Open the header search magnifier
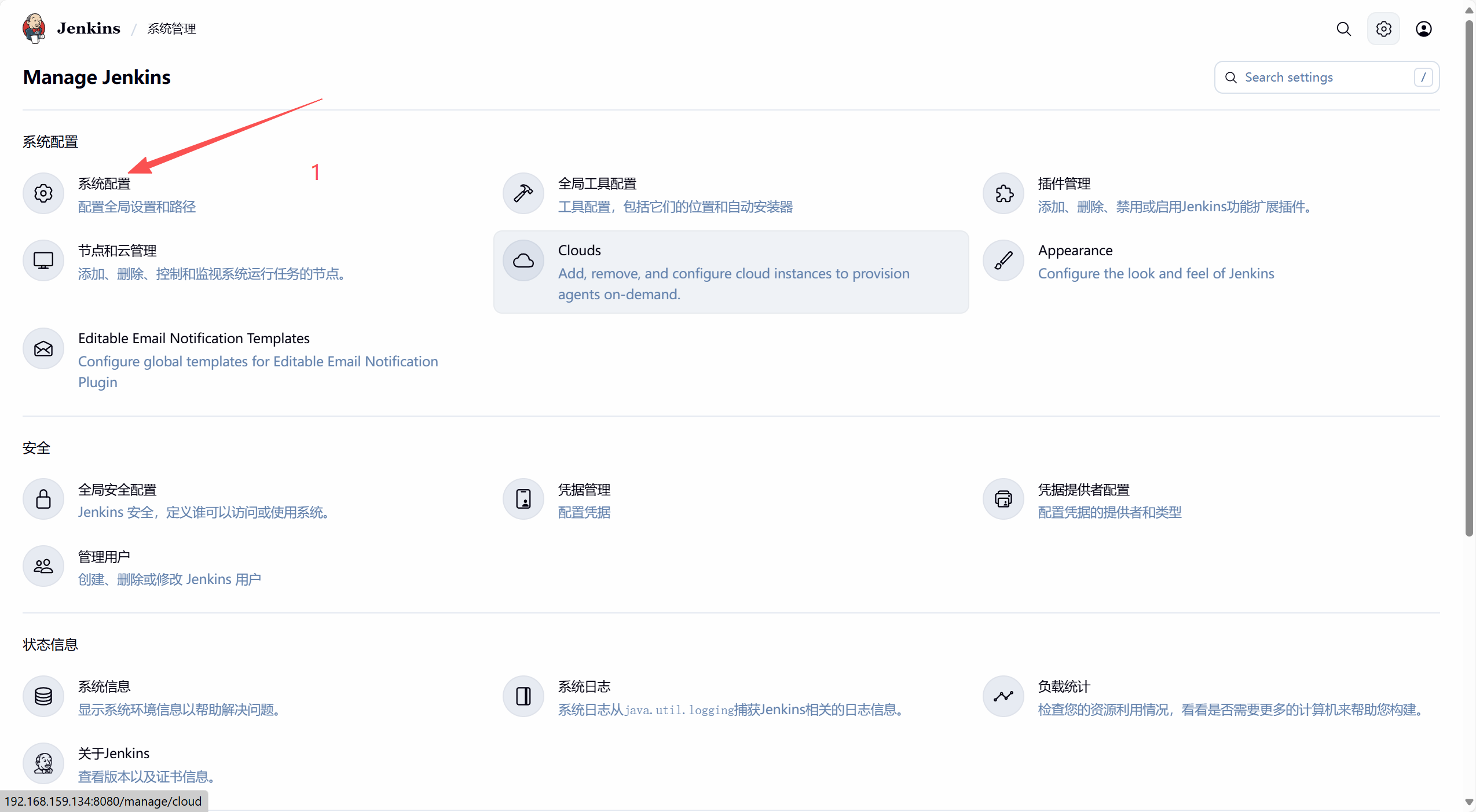The image size is (1476, 812). pos(1343,29)
